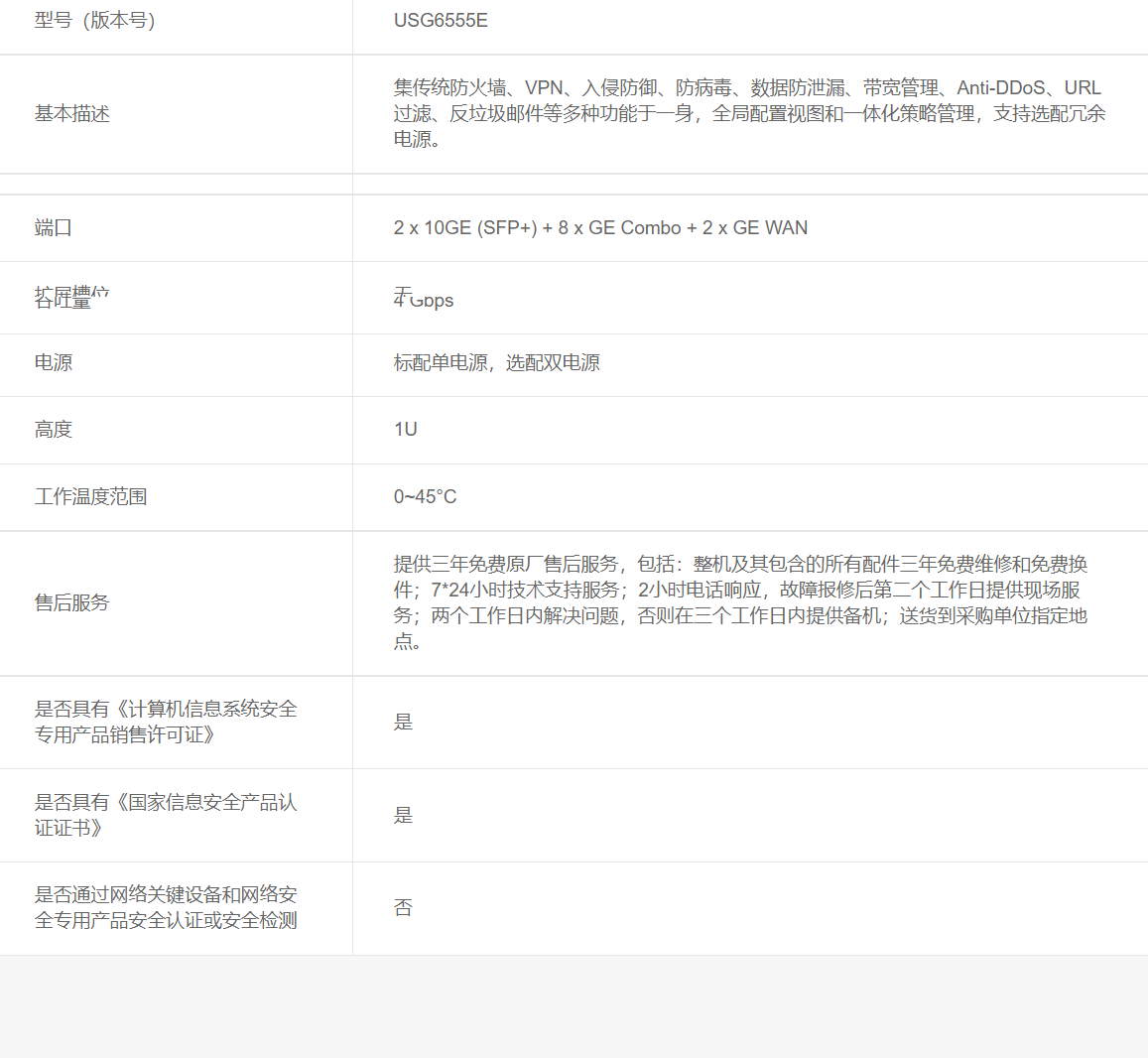Click the temperature value '0~45°C'
This screenshot has height=1058, width=1148.
click(x=425, y=496)
